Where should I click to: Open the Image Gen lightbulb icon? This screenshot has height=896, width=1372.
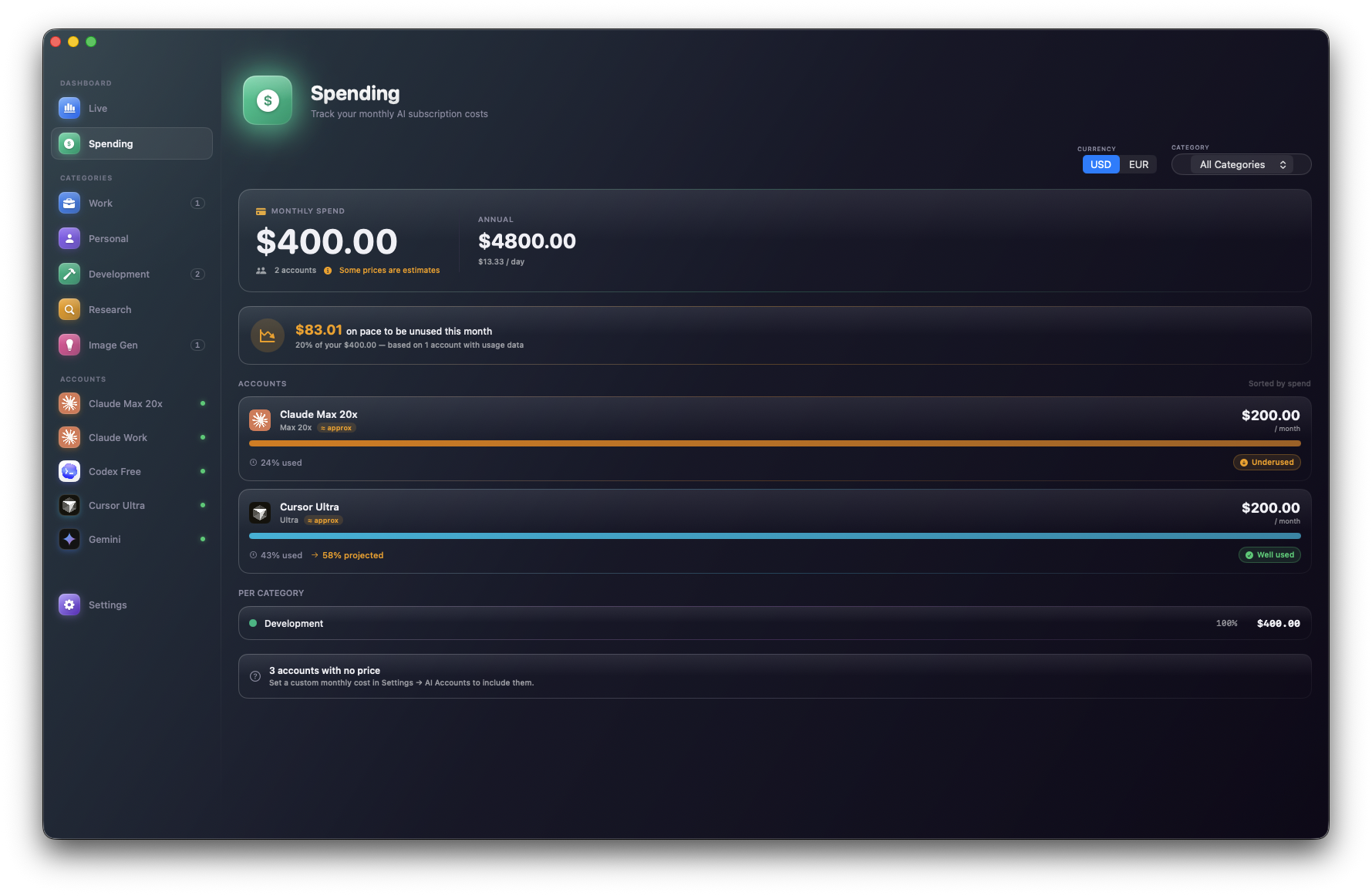click(69, 345)
